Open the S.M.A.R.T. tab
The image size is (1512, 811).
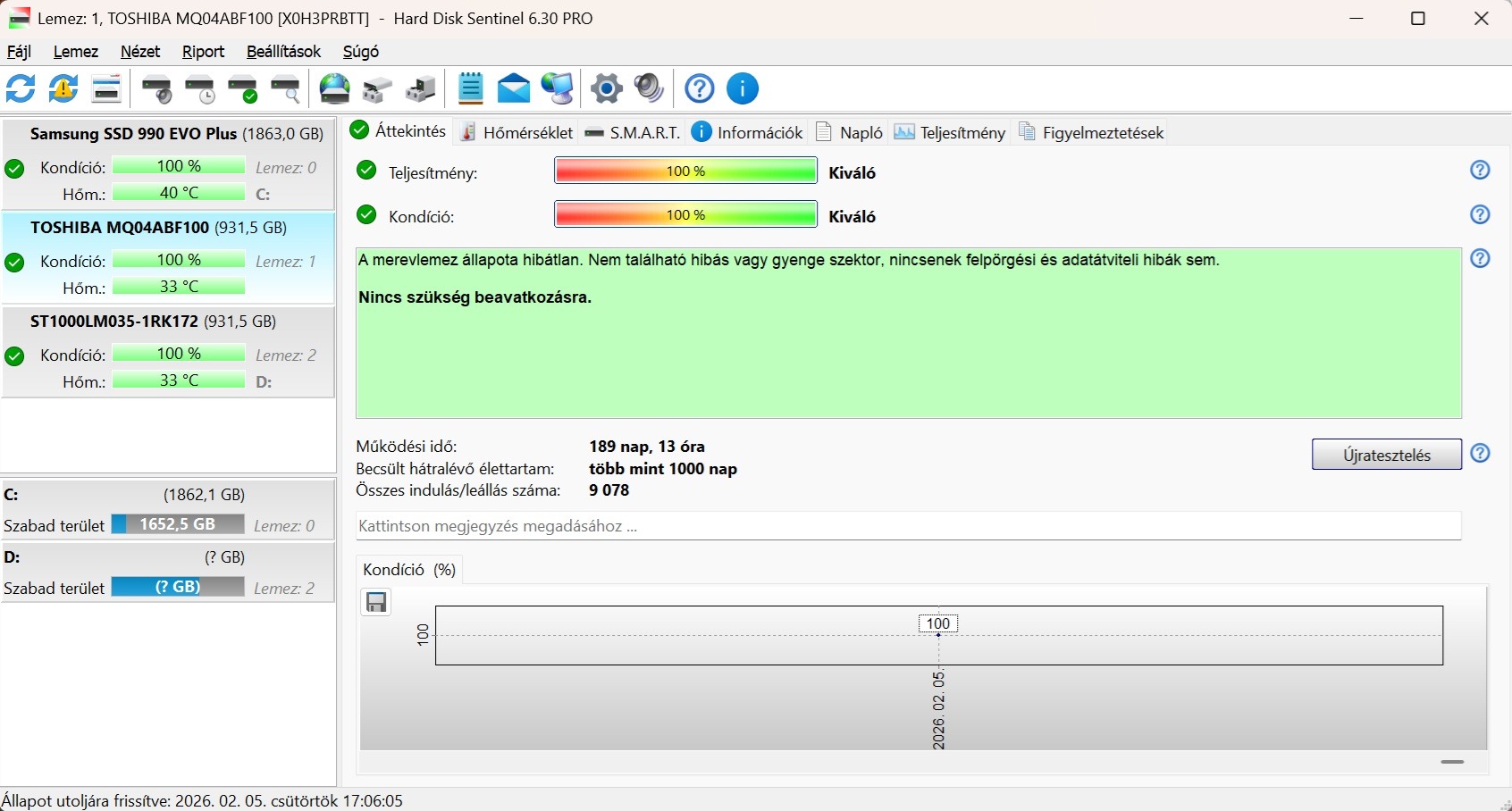coord(633,132)
